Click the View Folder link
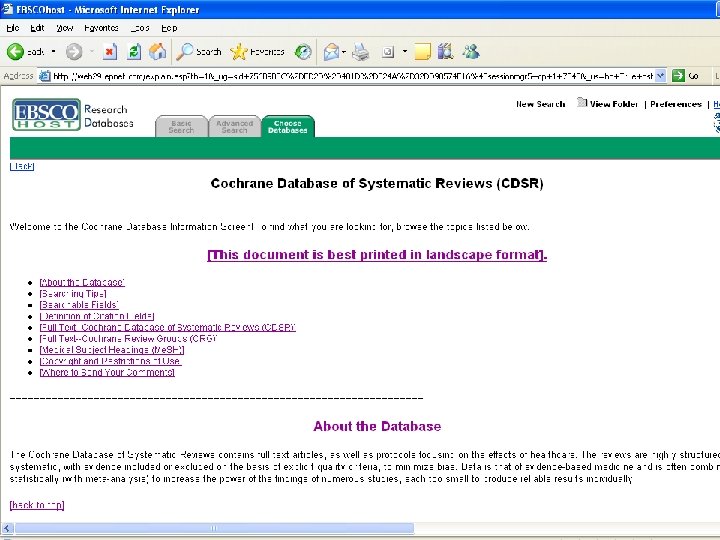Image resolution: width=720 pixels, height=540 pixels. (x=614, y=104)
